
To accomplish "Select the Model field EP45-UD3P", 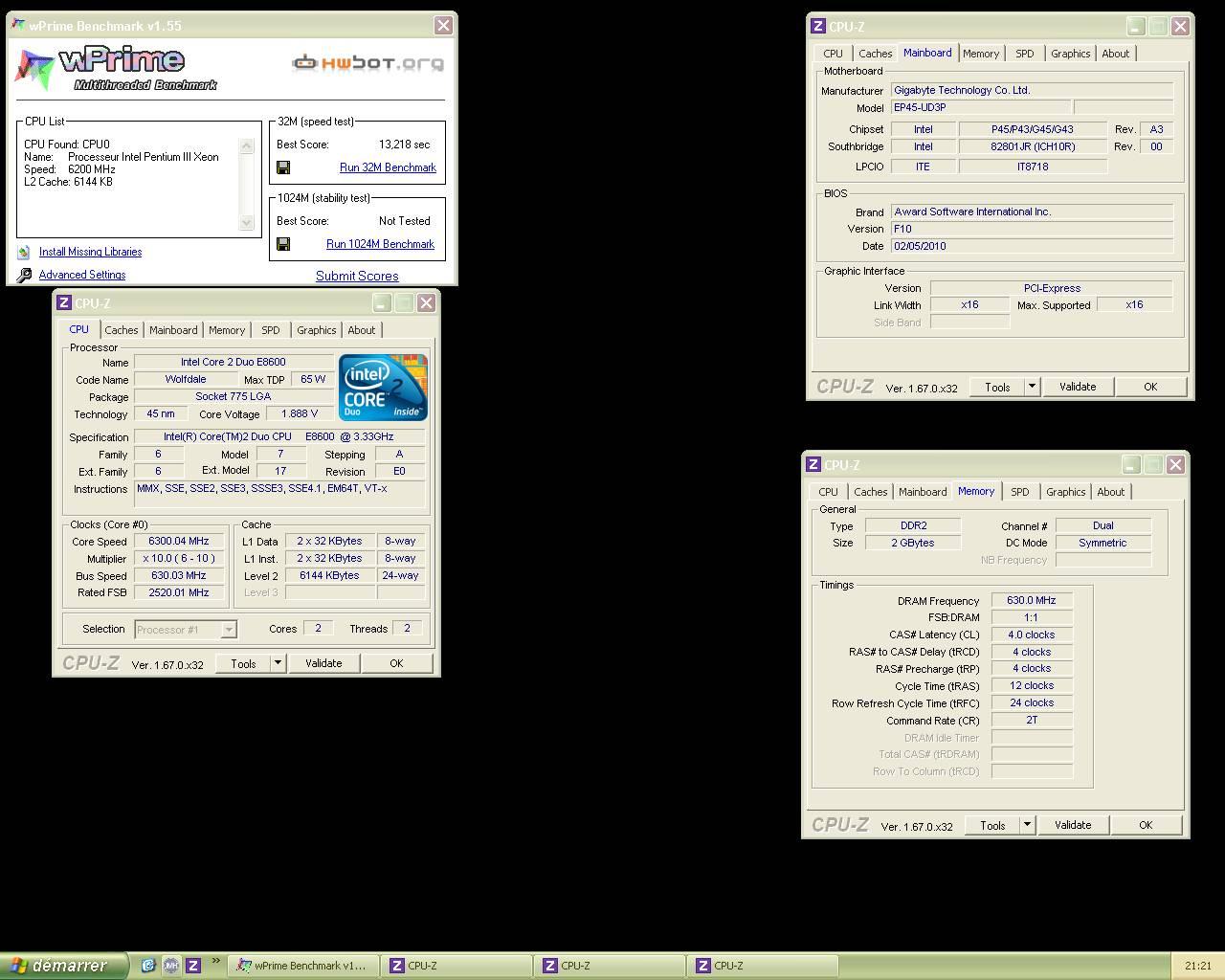I will (981, 108).
